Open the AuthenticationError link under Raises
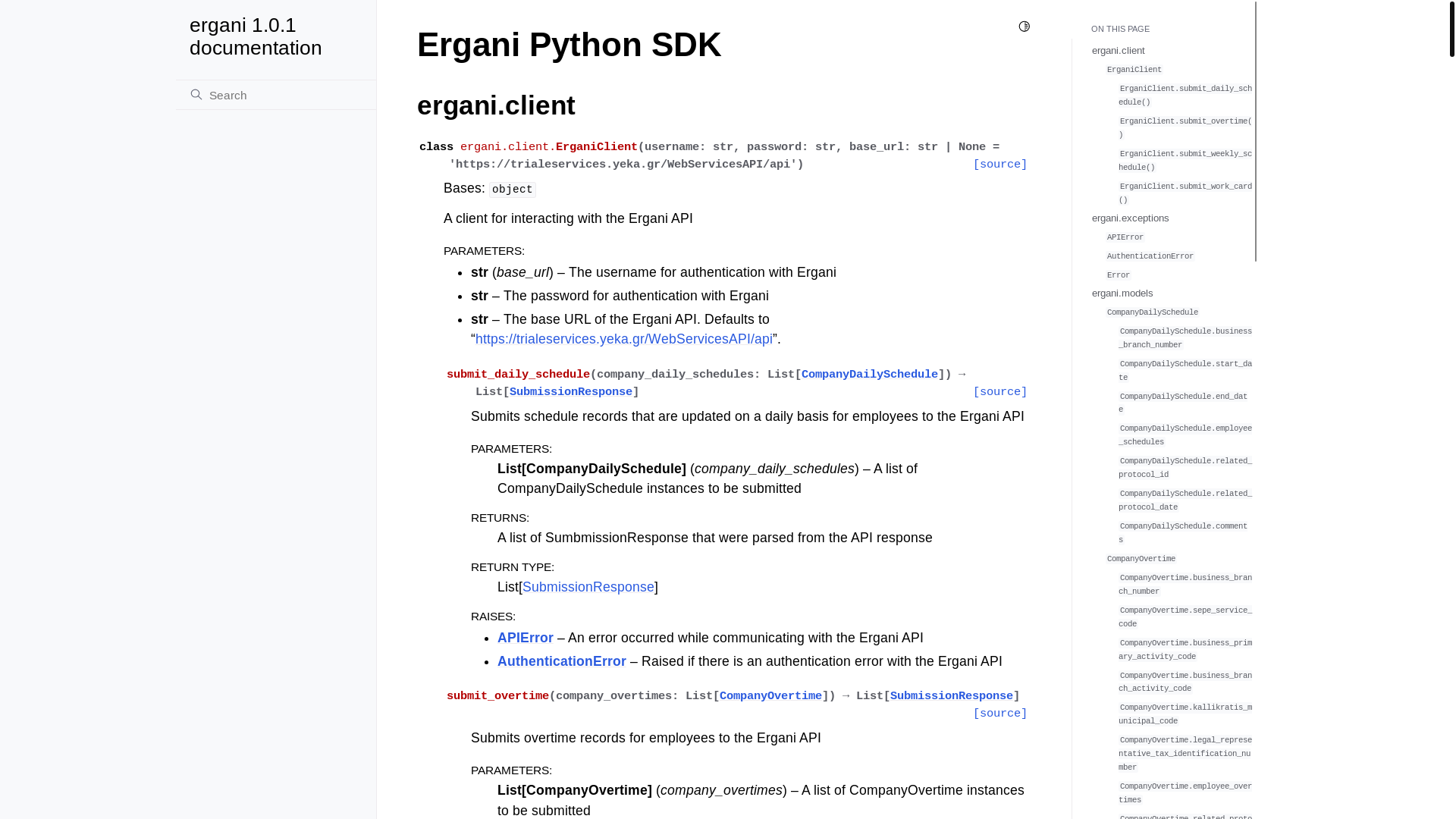This screenshot has height=819, width=1456. click(562, 661)
